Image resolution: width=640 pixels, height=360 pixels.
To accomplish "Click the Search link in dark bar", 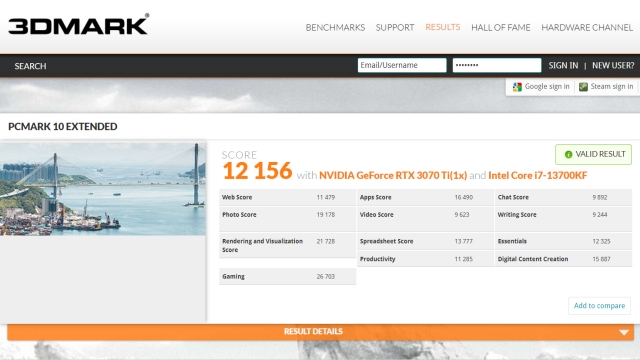I will point(30,66).
